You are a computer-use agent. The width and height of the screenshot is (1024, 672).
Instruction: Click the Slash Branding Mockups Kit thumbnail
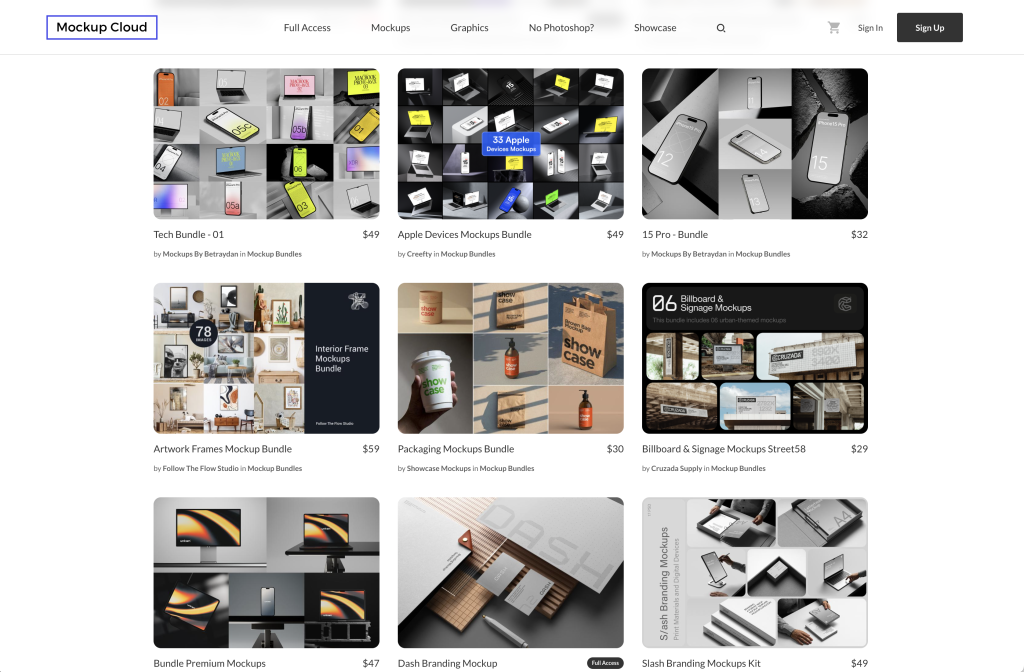click(x=754, y=572)
